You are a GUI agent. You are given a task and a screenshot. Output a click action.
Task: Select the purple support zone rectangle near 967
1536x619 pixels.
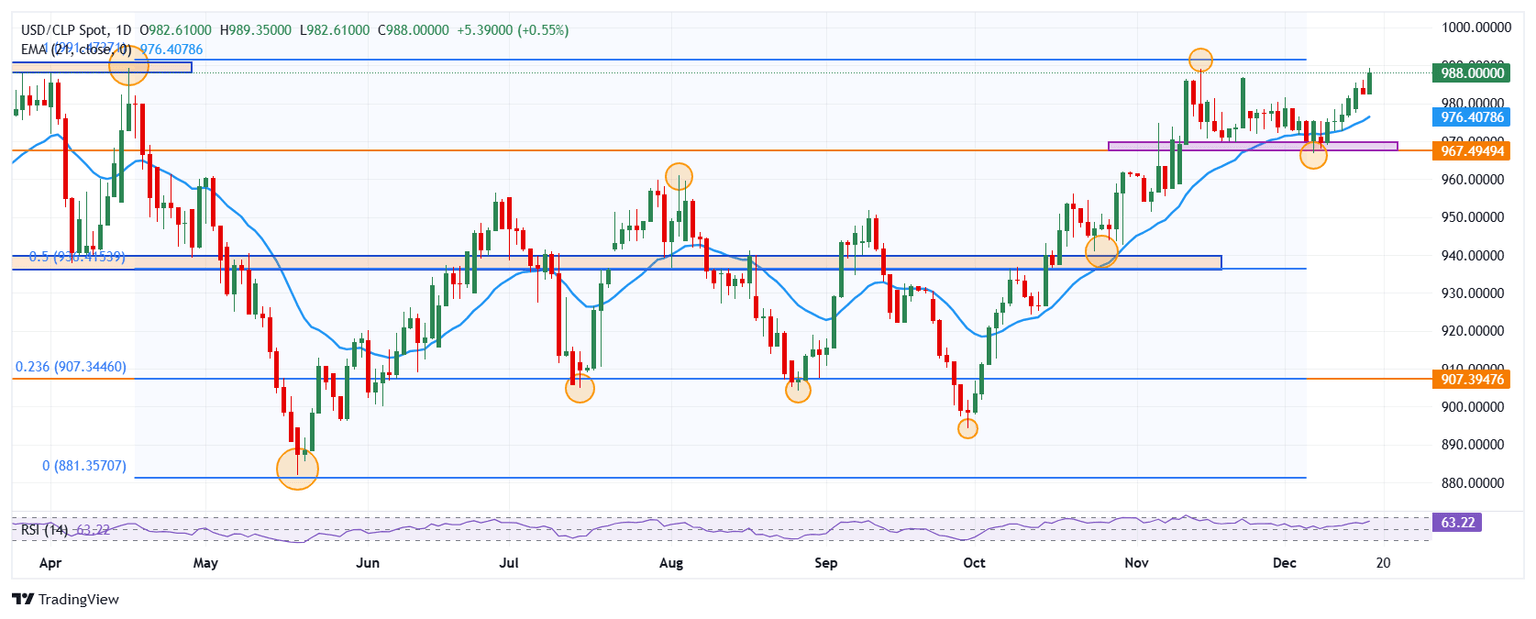pyautogui.click(x=1252, y=146)
